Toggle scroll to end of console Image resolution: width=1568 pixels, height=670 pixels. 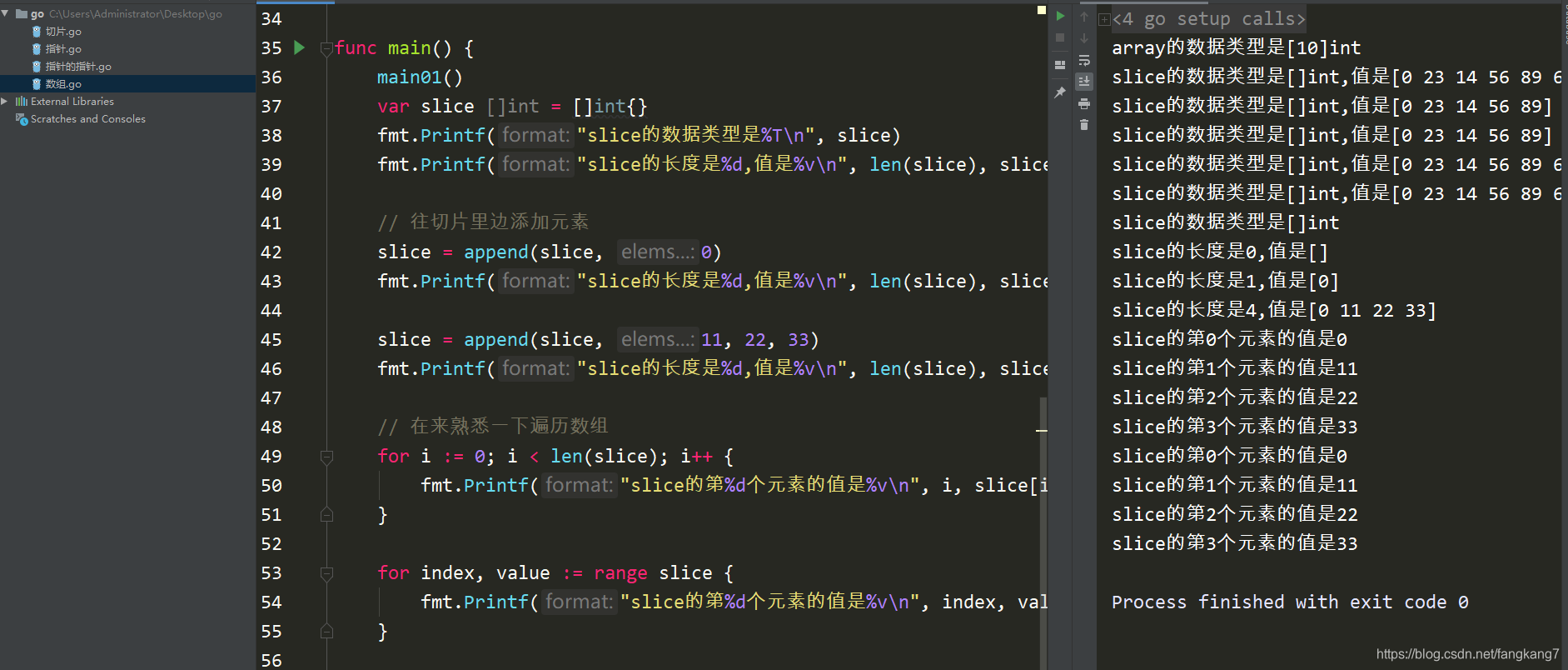pyautogui.click(x=1084, y=81)
